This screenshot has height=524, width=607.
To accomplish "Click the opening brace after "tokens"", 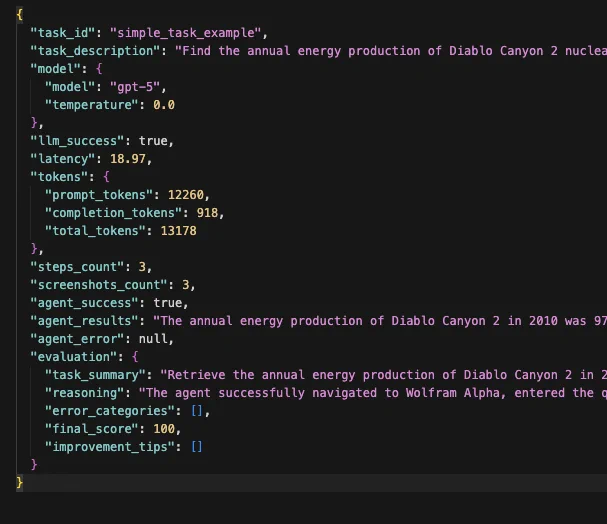I will 106,177.
